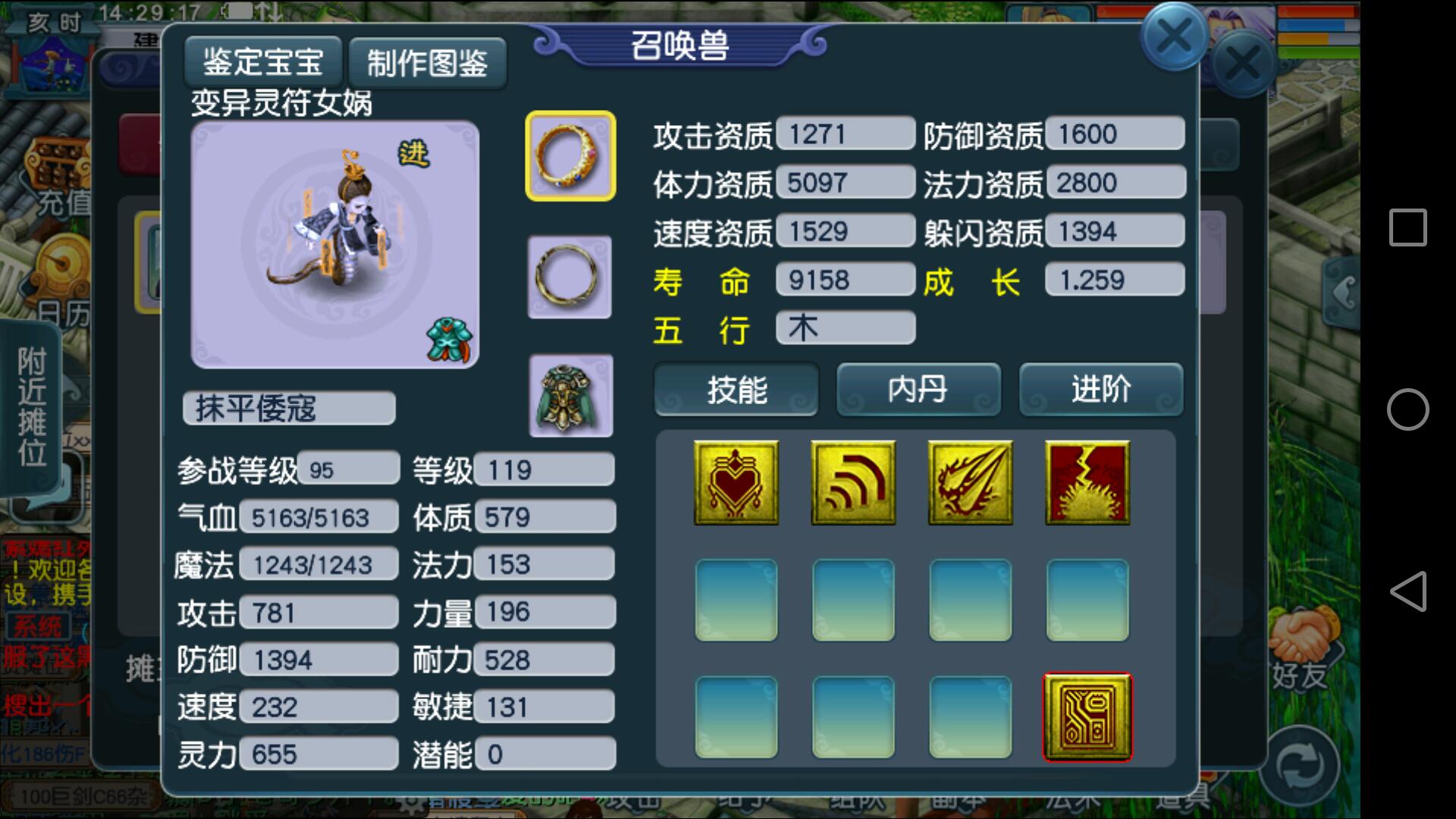Tap the circular refresh arrows icon
The image size is (1456, 819).
coord(1300,766)
